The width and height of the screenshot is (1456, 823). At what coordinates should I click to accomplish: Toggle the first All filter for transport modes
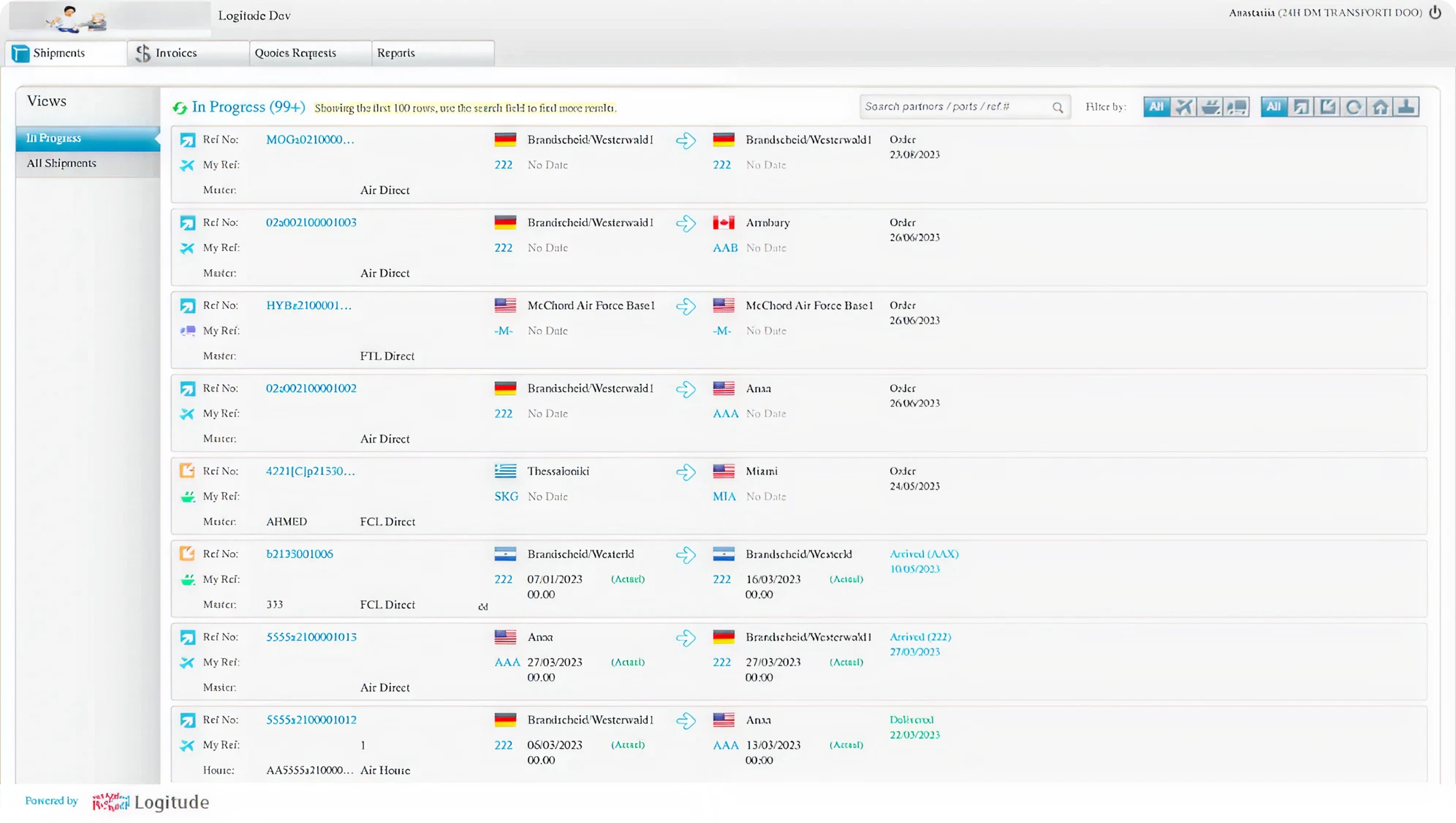[1157, 106]
